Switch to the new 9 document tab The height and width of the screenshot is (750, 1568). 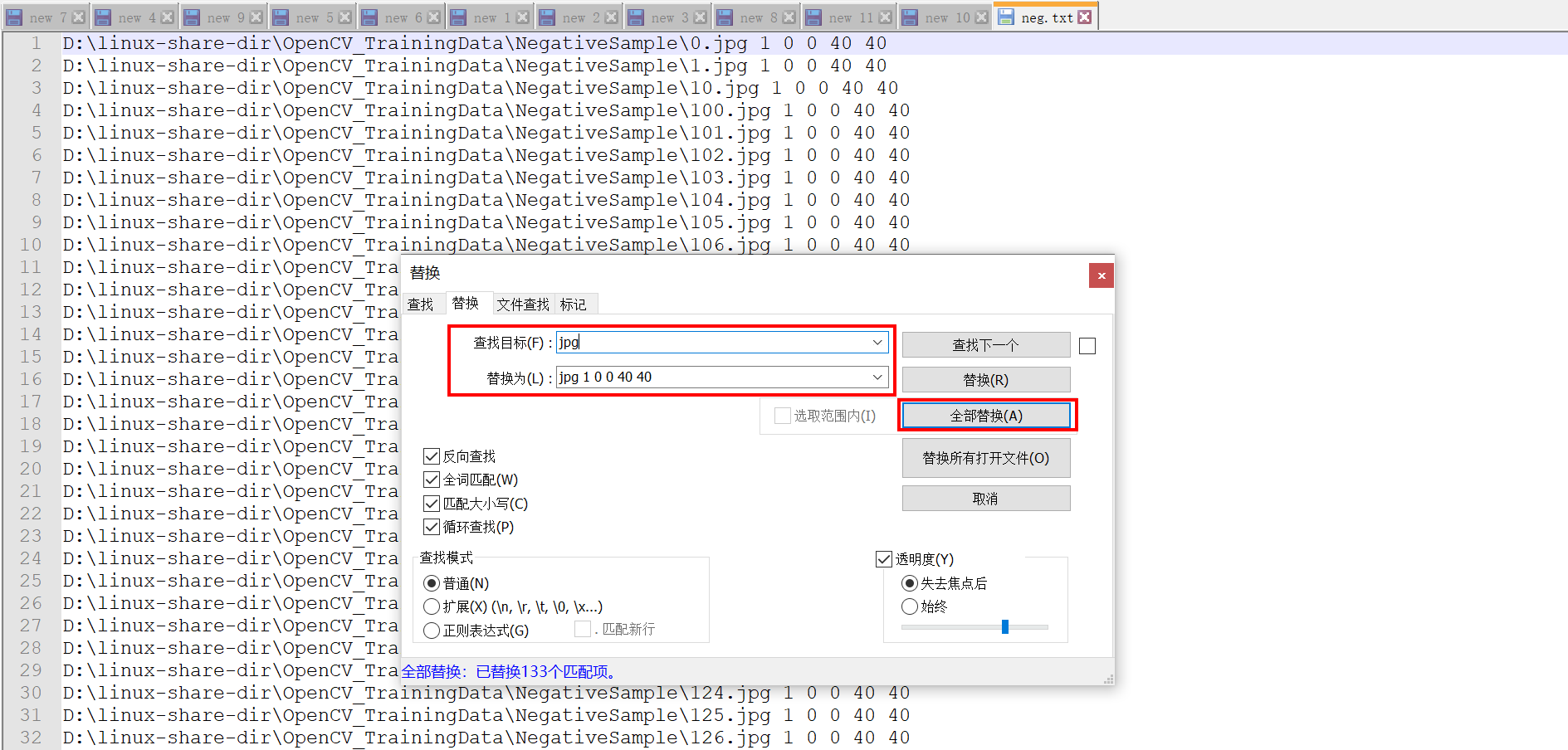(x=225, y=17)
